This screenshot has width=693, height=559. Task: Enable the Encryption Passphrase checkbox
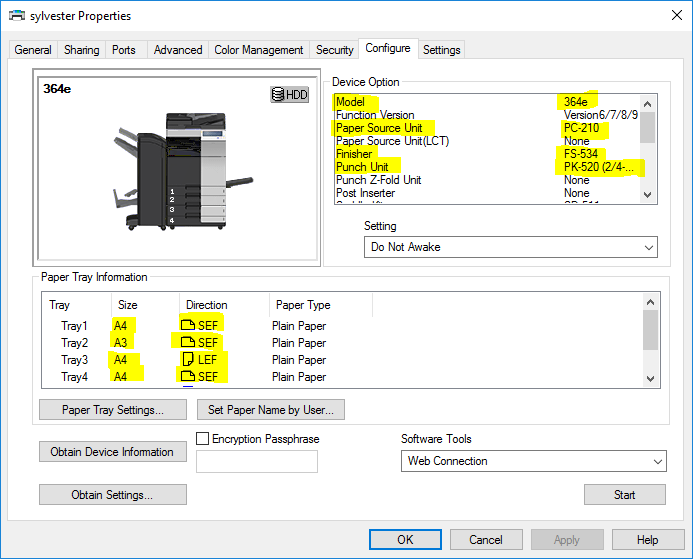(x=202, y=438)
